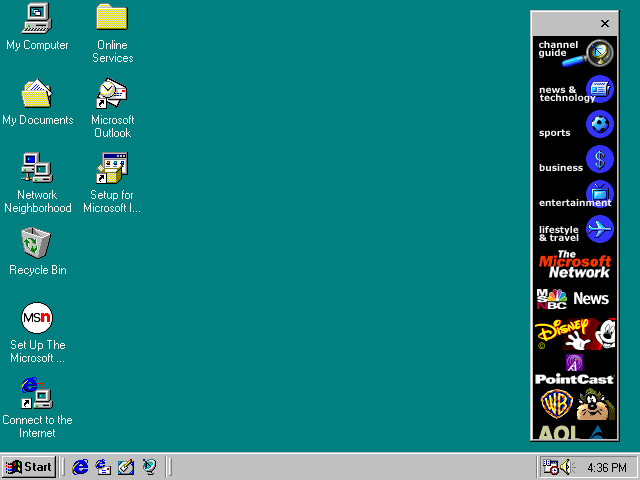Open the sports channel
Viewport: 640px width, 480px height.
pos(574,127)
